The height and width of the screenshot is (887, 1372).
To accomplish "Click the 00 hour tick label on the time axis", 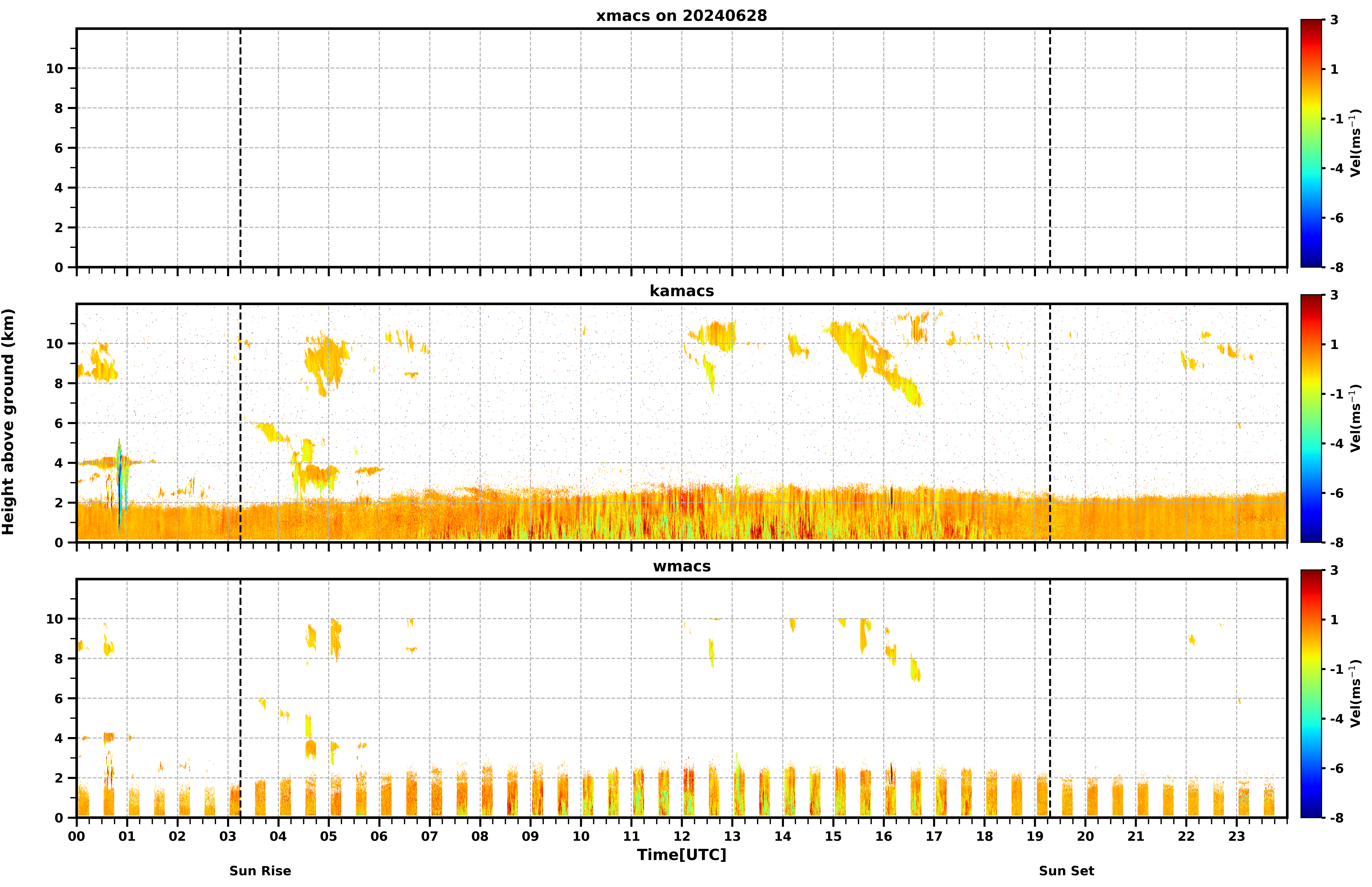I will click(76, 836).
